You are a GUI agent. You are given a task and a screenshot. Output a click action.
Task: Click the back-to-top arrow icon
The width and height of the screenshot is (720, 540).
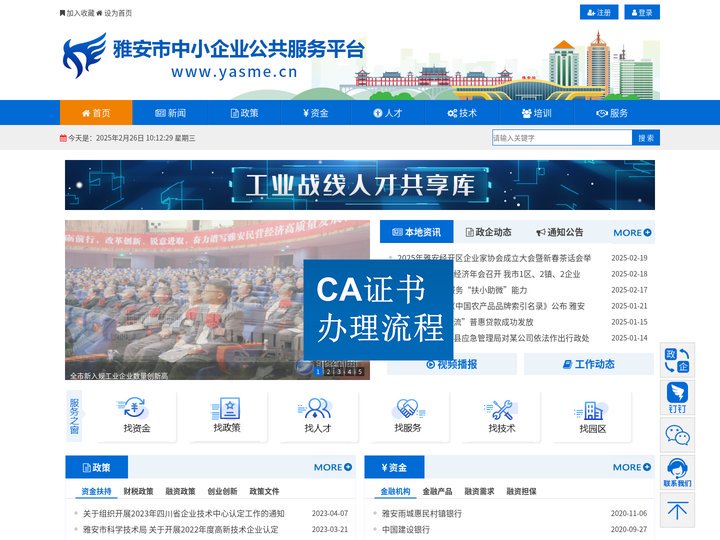point(677,511)
